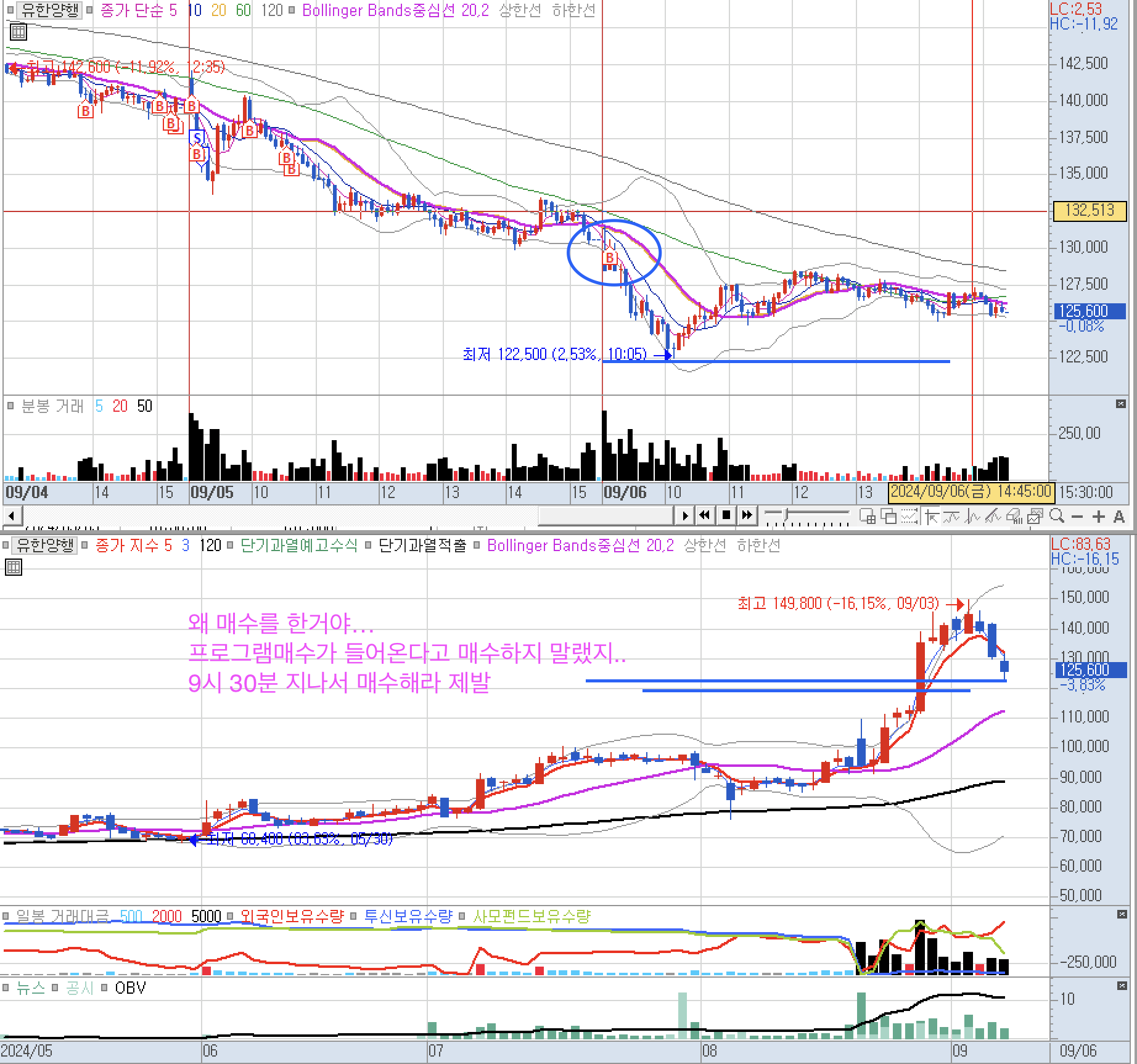The height and width of the screenshot is (1064, 1137).
Task: Click the 15:30:00 time axis label
Action: point(1086,493)
